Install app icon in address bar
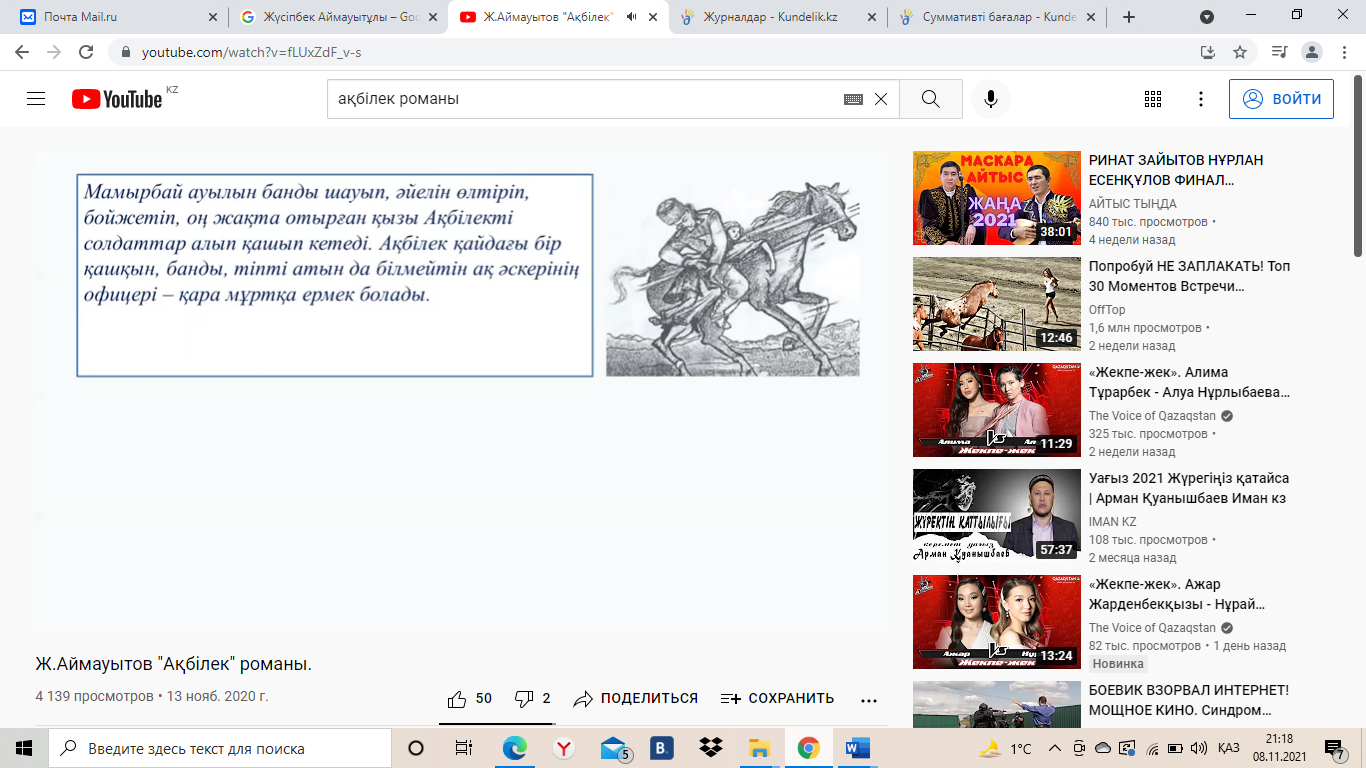Image resolution: width=1366 pixels, height=768 pixels. click(x=1208, y=52)
